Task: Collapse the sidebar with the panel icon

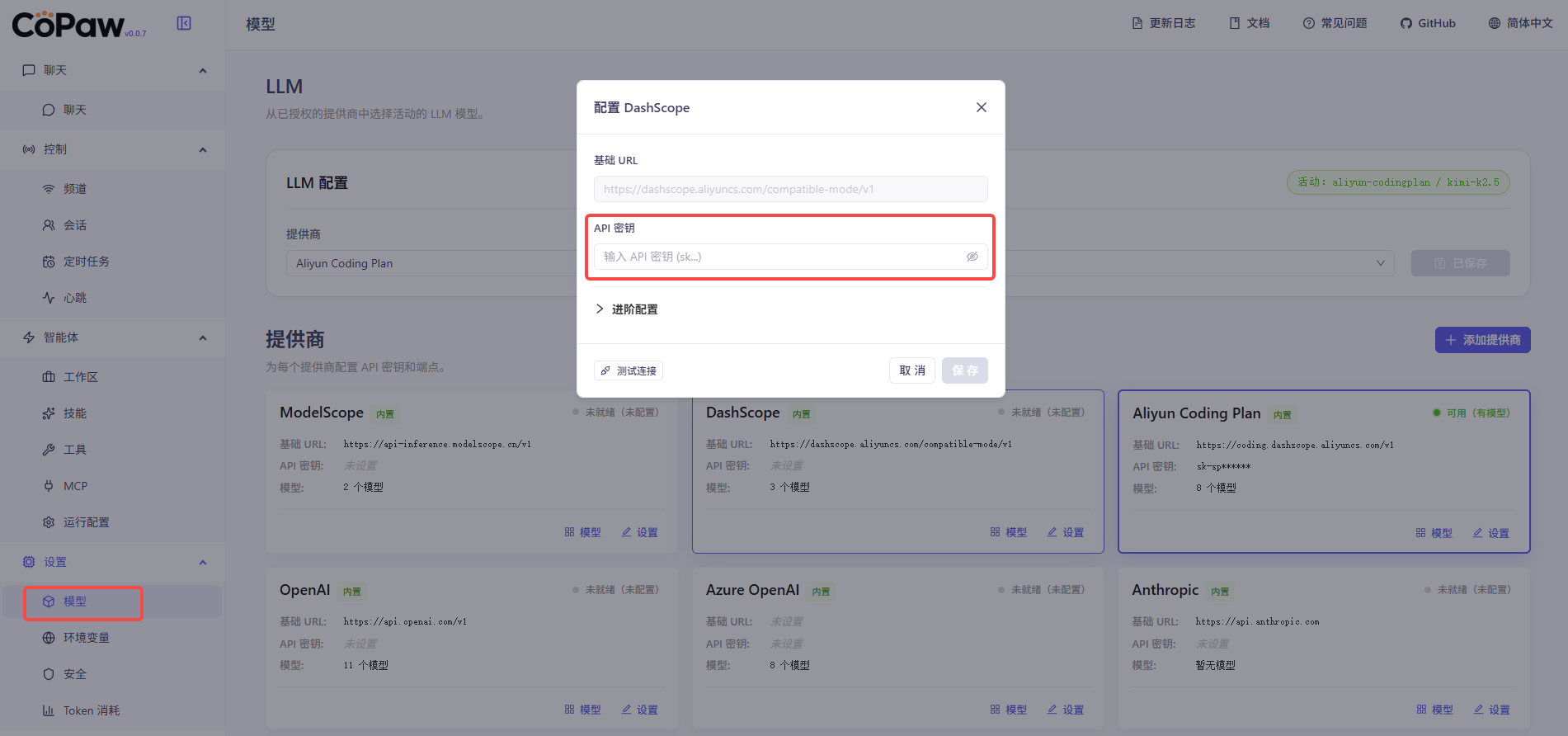Action: click(184, 23)
